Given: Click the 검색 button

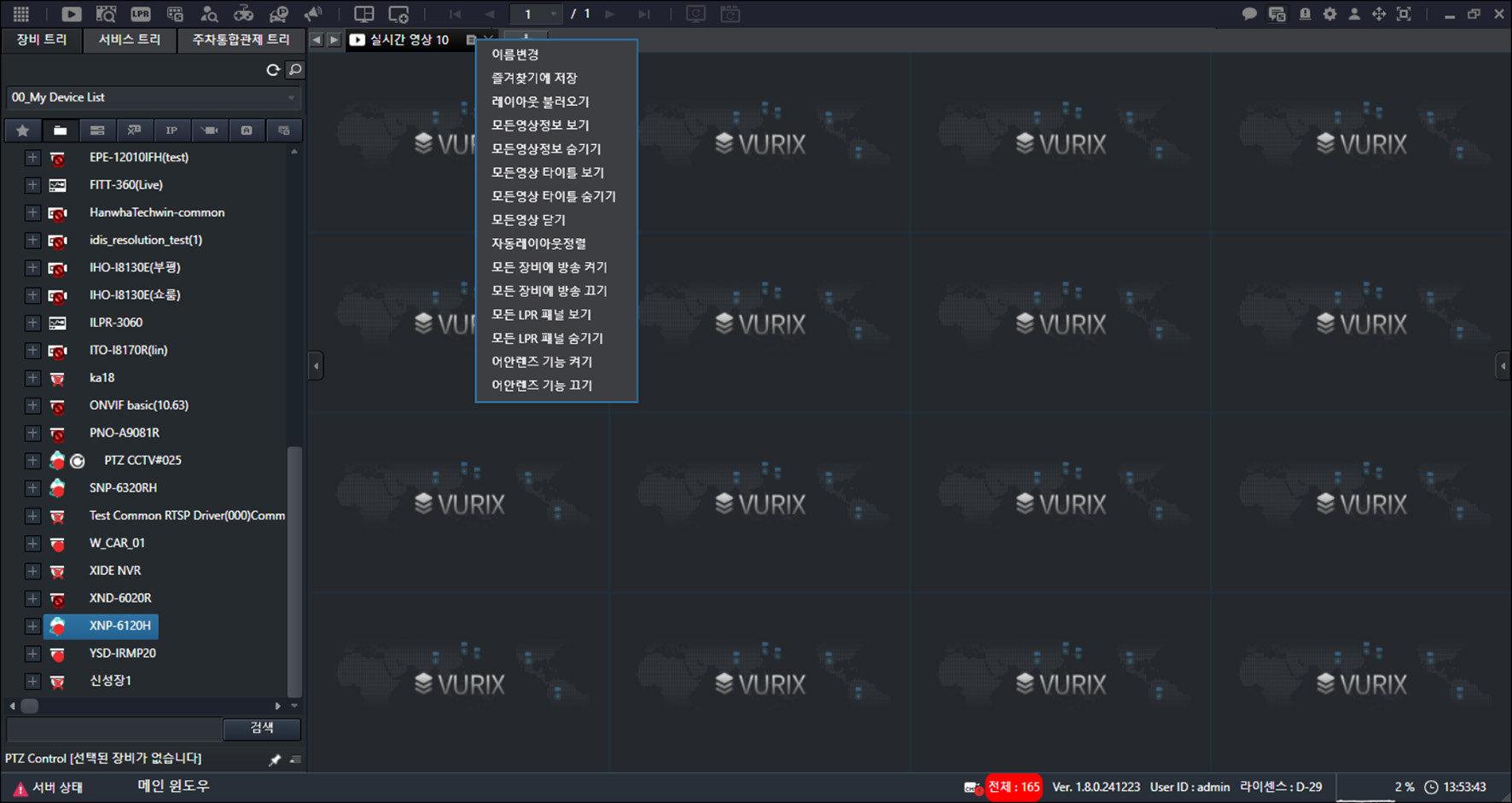Looking at the screenshot, I should 262,728.
